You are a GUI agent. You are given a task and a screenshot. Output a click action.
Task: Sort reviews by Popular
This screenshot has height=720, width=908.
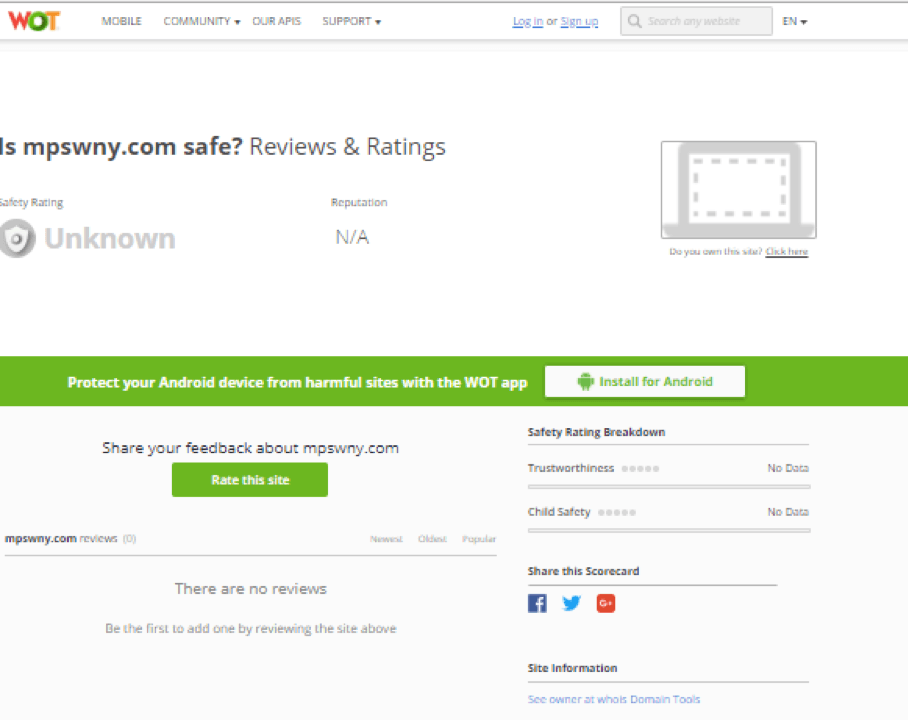pyautogui.click(x=479, y=539)
